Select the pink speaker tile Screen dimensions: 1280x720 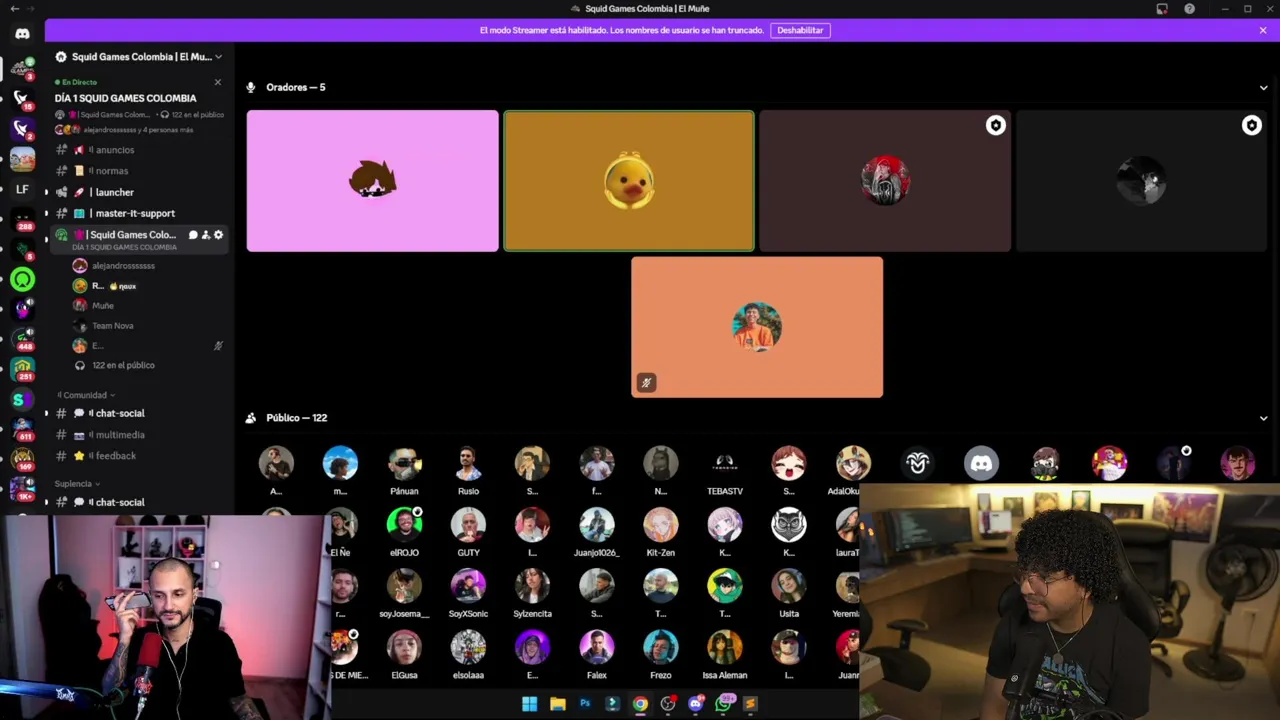pos(372,181)
